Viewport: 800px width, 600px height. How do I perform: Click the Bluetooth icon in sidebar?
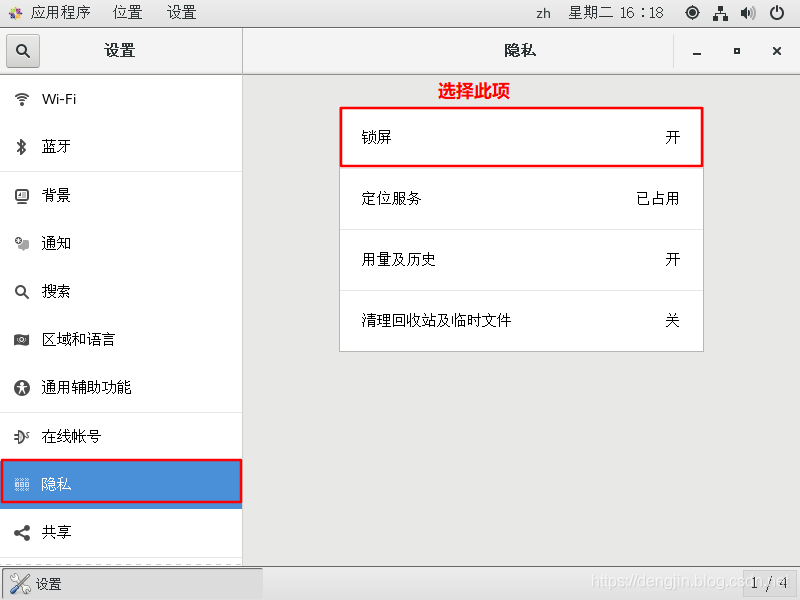(21, 147)
